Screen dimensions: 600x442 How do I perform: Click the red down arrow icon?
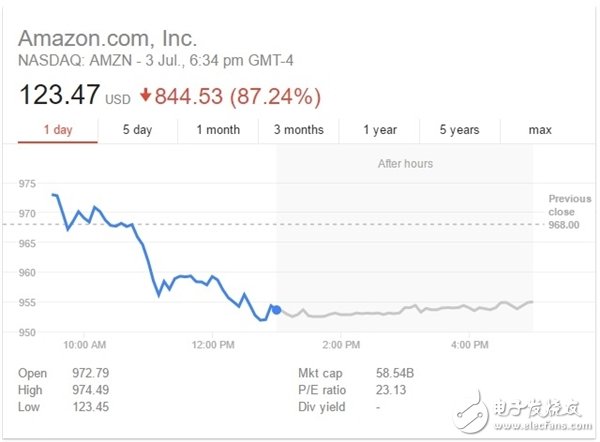pos(144,96)
